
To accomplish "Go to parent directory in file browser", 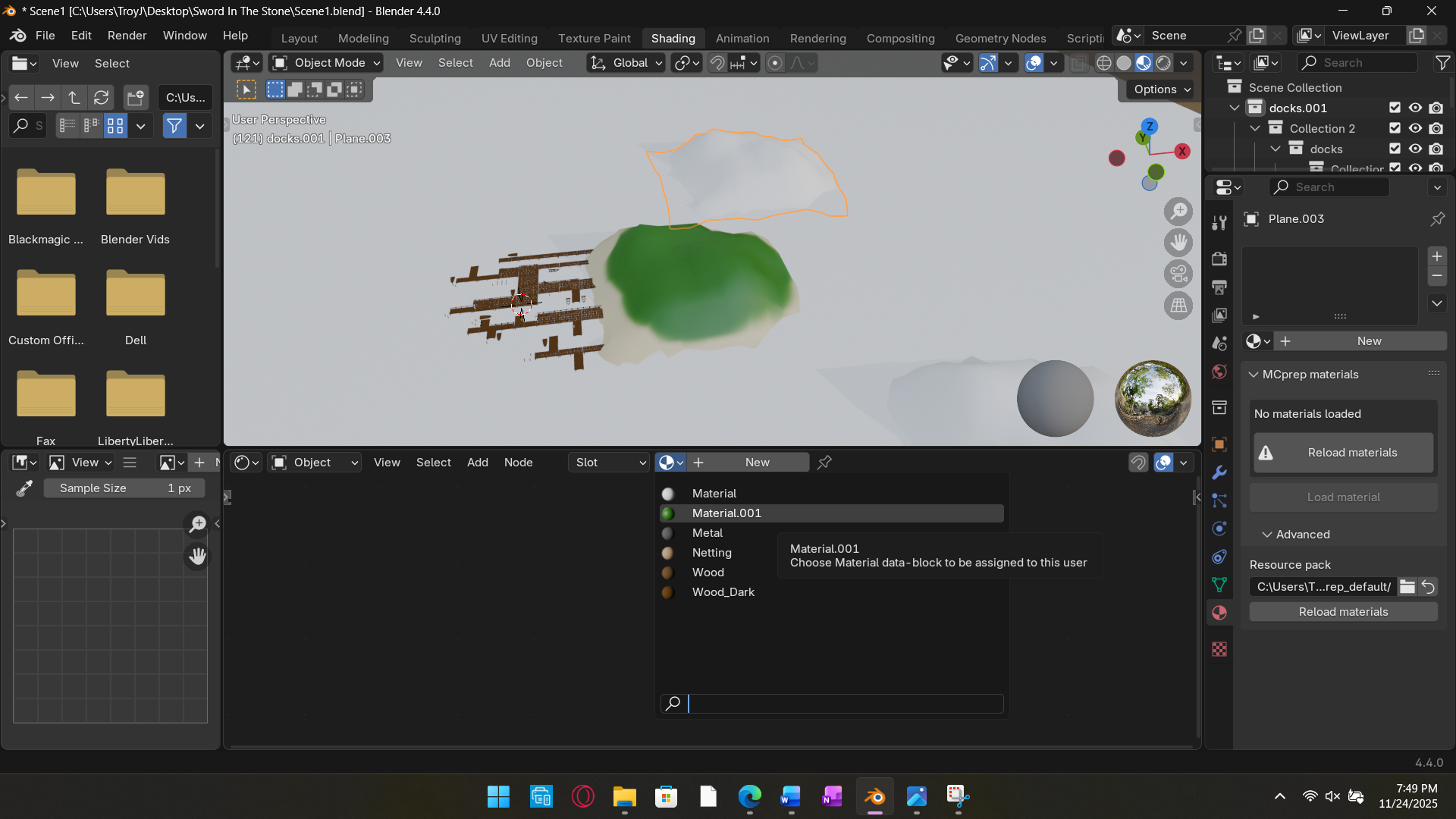I will 74,97.
